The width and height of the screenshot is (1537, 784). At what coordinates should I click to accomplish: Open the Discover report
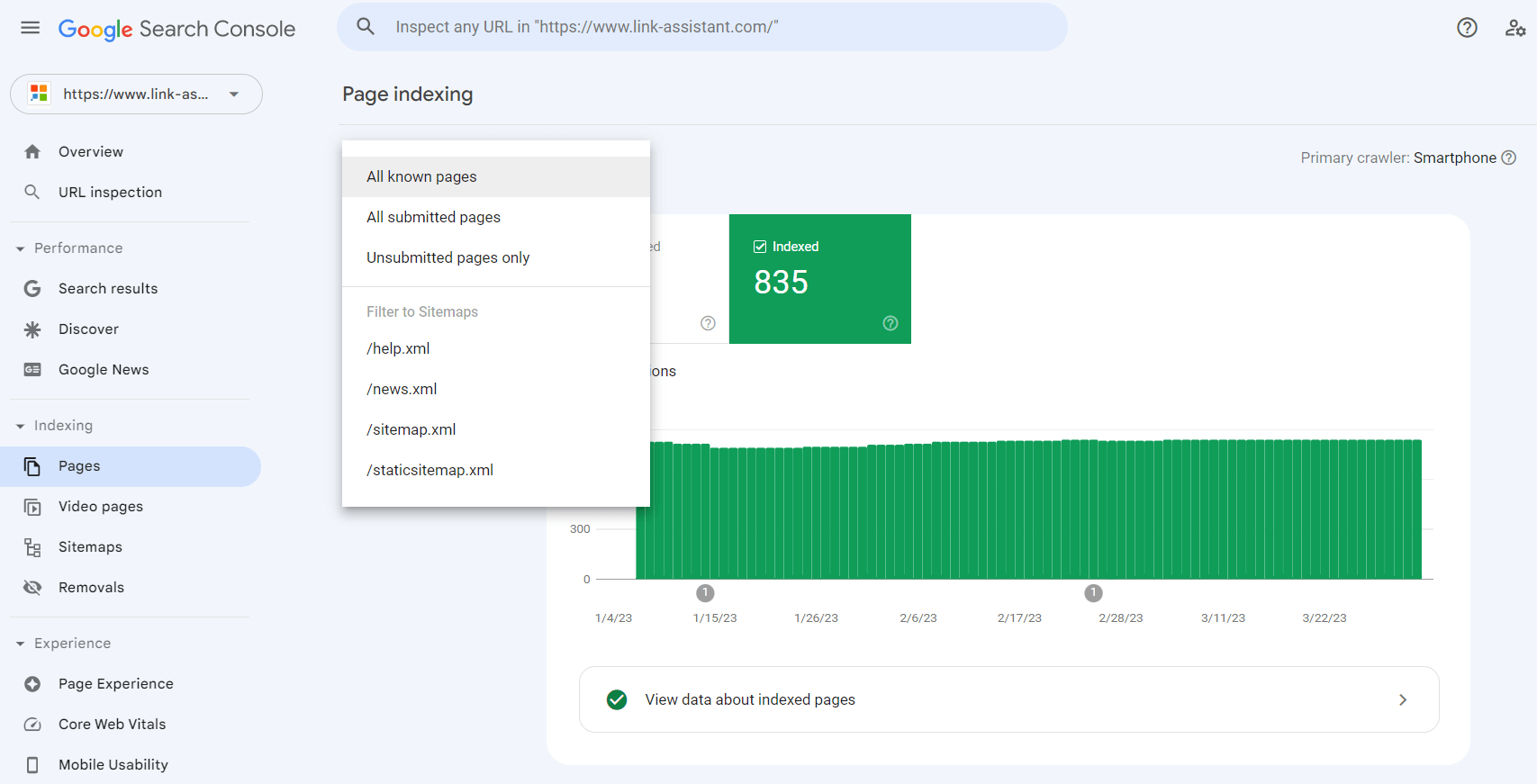[131, 329]
